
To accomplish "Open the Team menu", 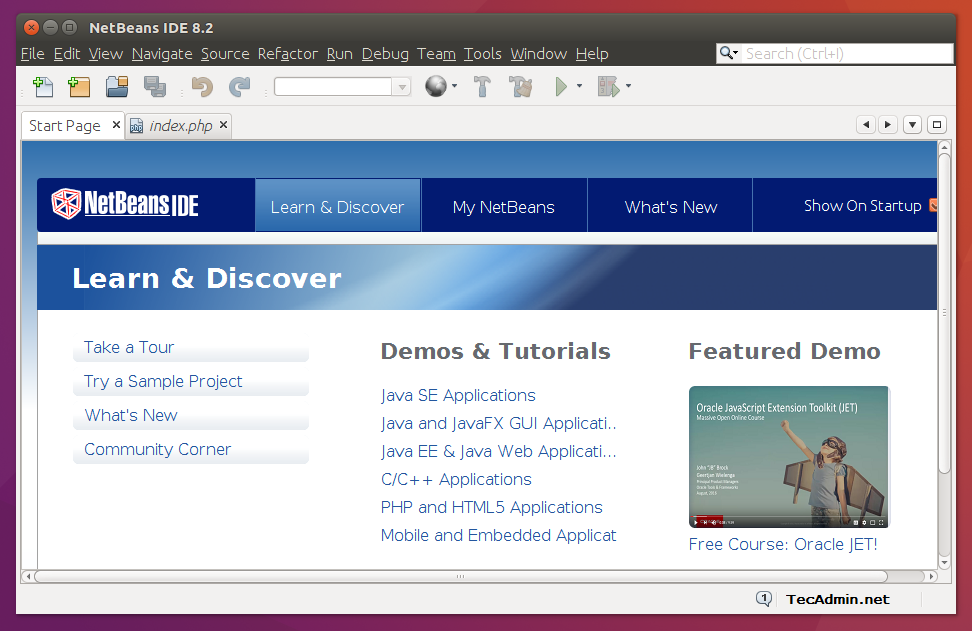I will click(x=436, y=54).
